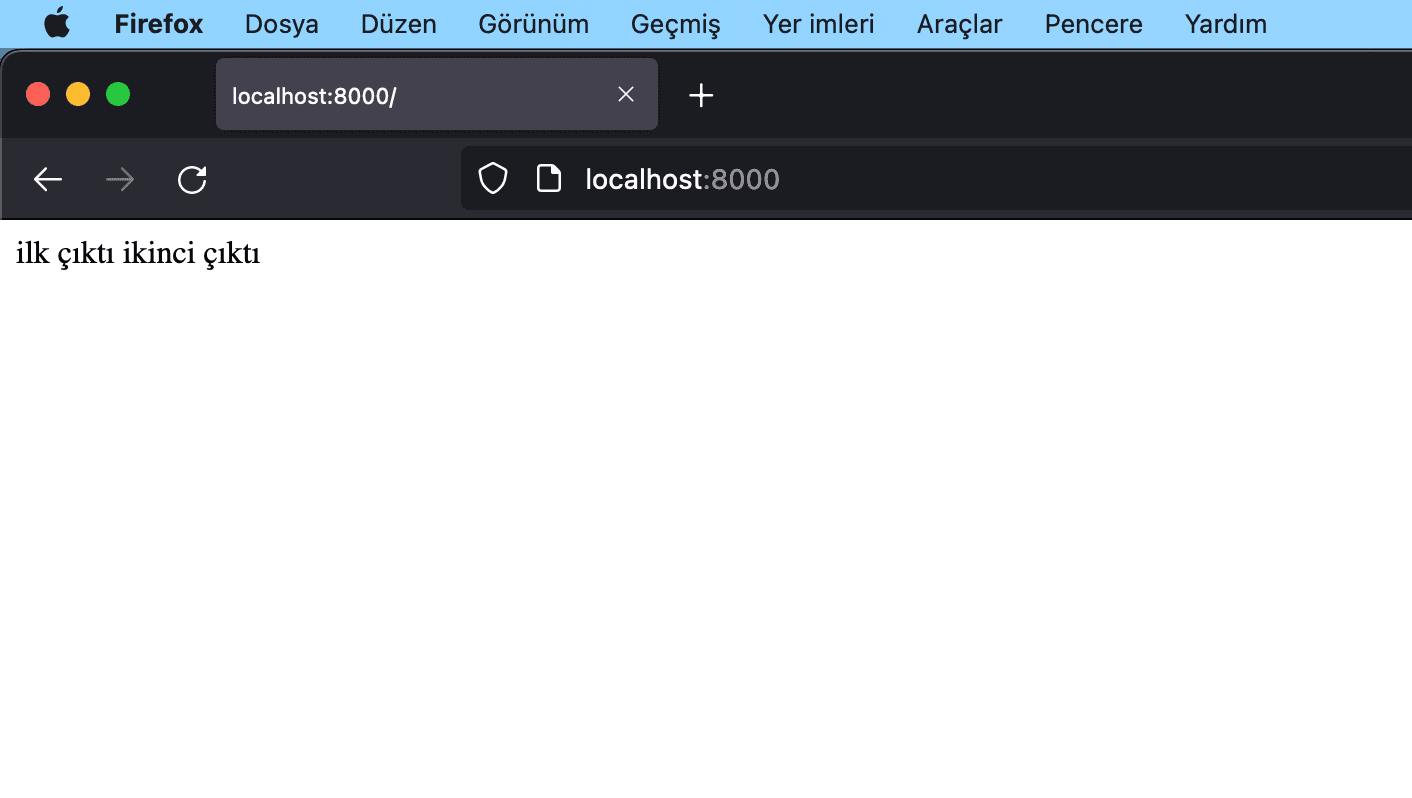Image resolution: width=1412 pixels, height=798 pixels.
Task: Click the Firefox browser name in menu bar
Action: pos(158,24)
